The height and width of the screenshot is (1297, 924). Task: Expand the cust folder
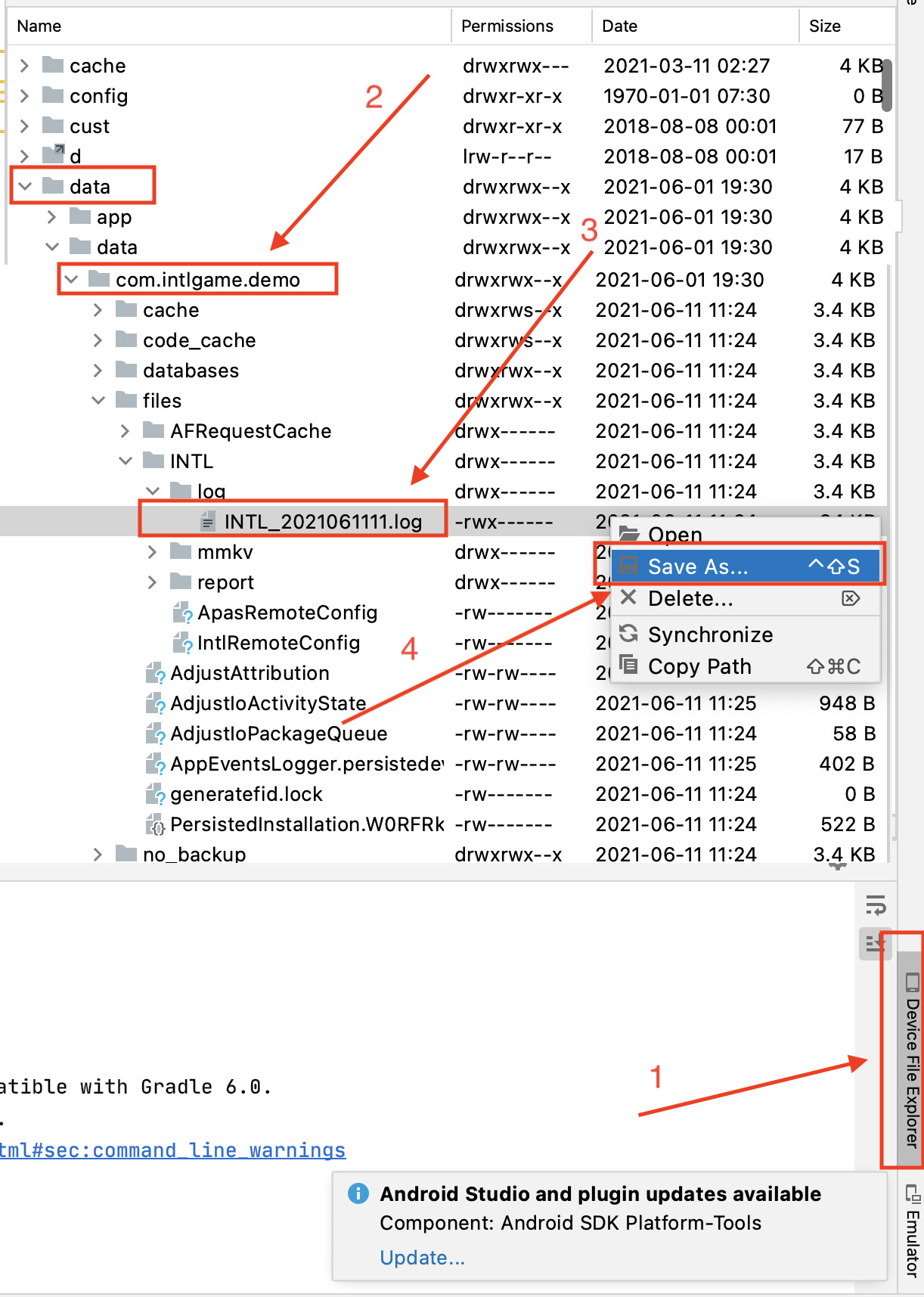[25, 126]
